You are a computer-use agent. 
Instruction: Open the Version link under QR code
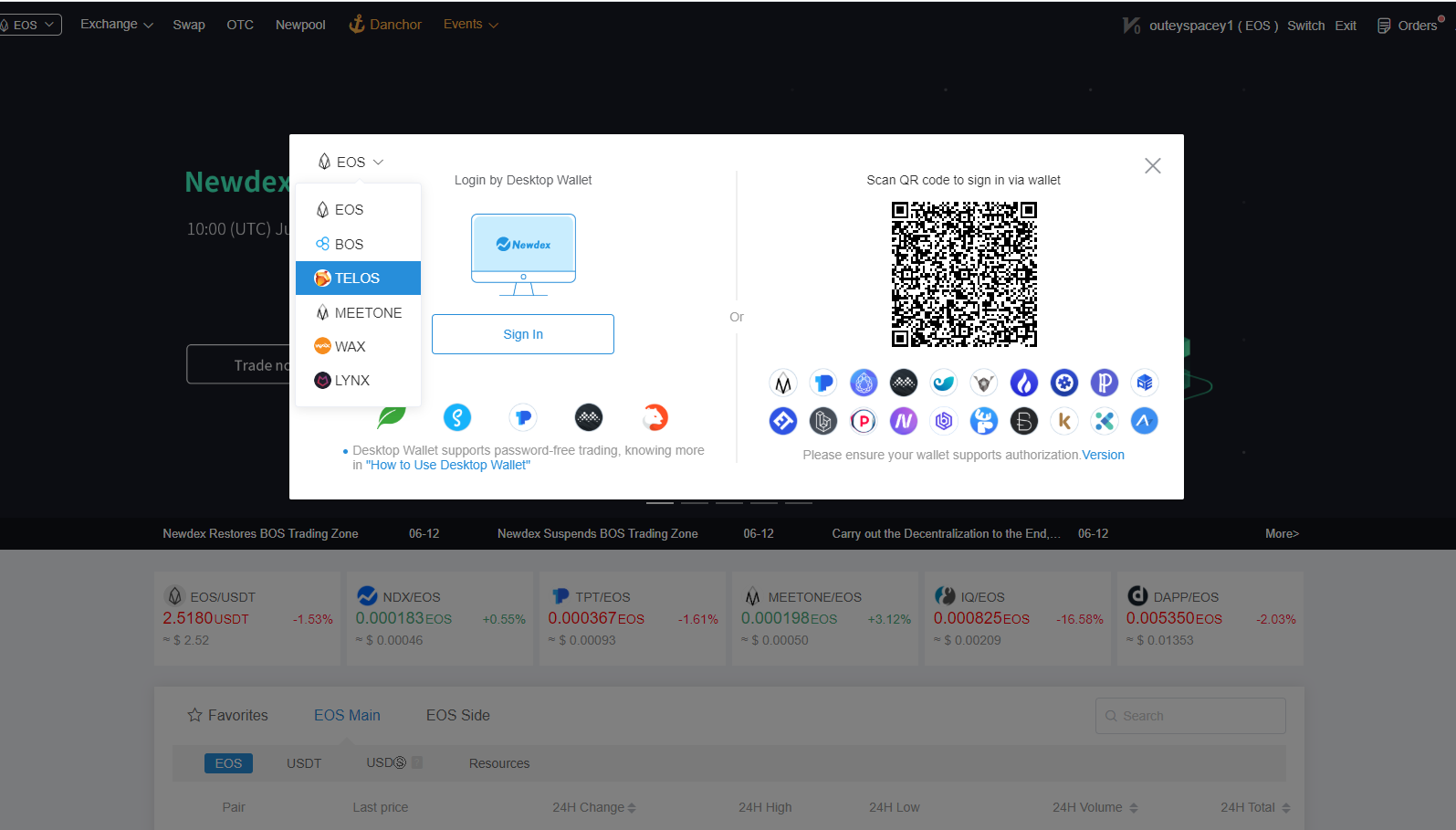(x=1103, y=455)
